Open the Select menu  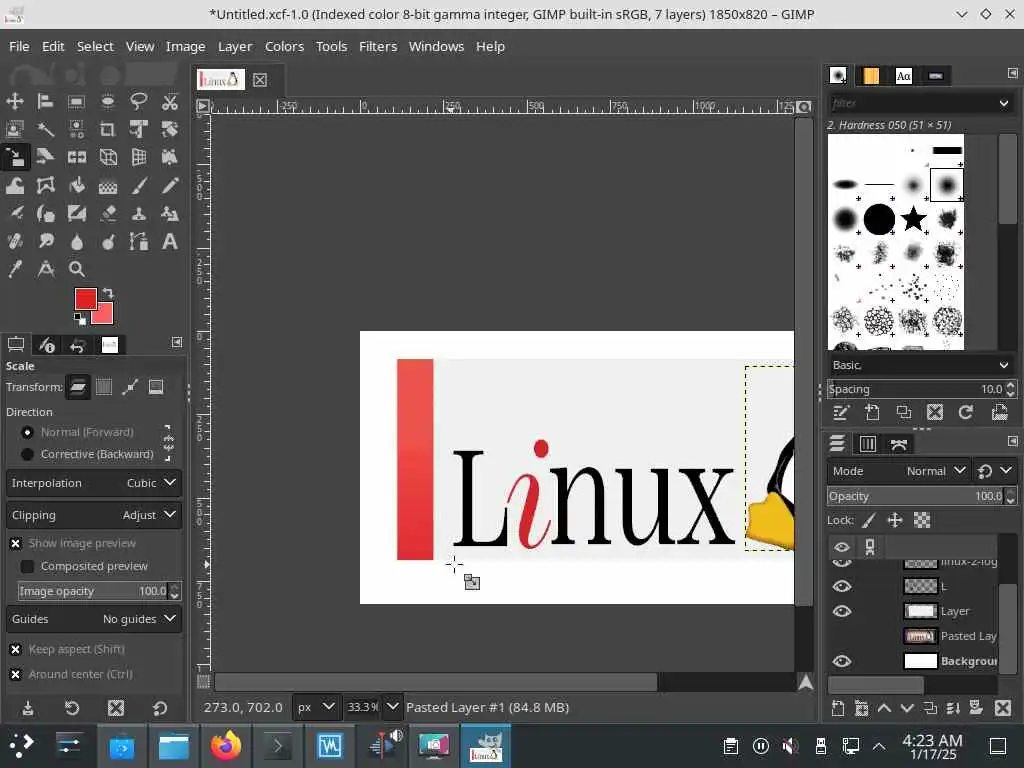(x=95, y=46)
